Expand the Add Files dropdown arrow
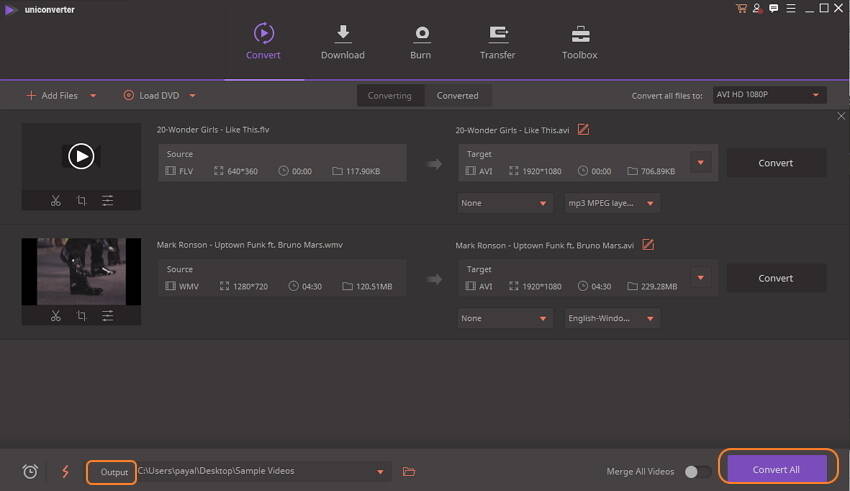 [93, 96]
